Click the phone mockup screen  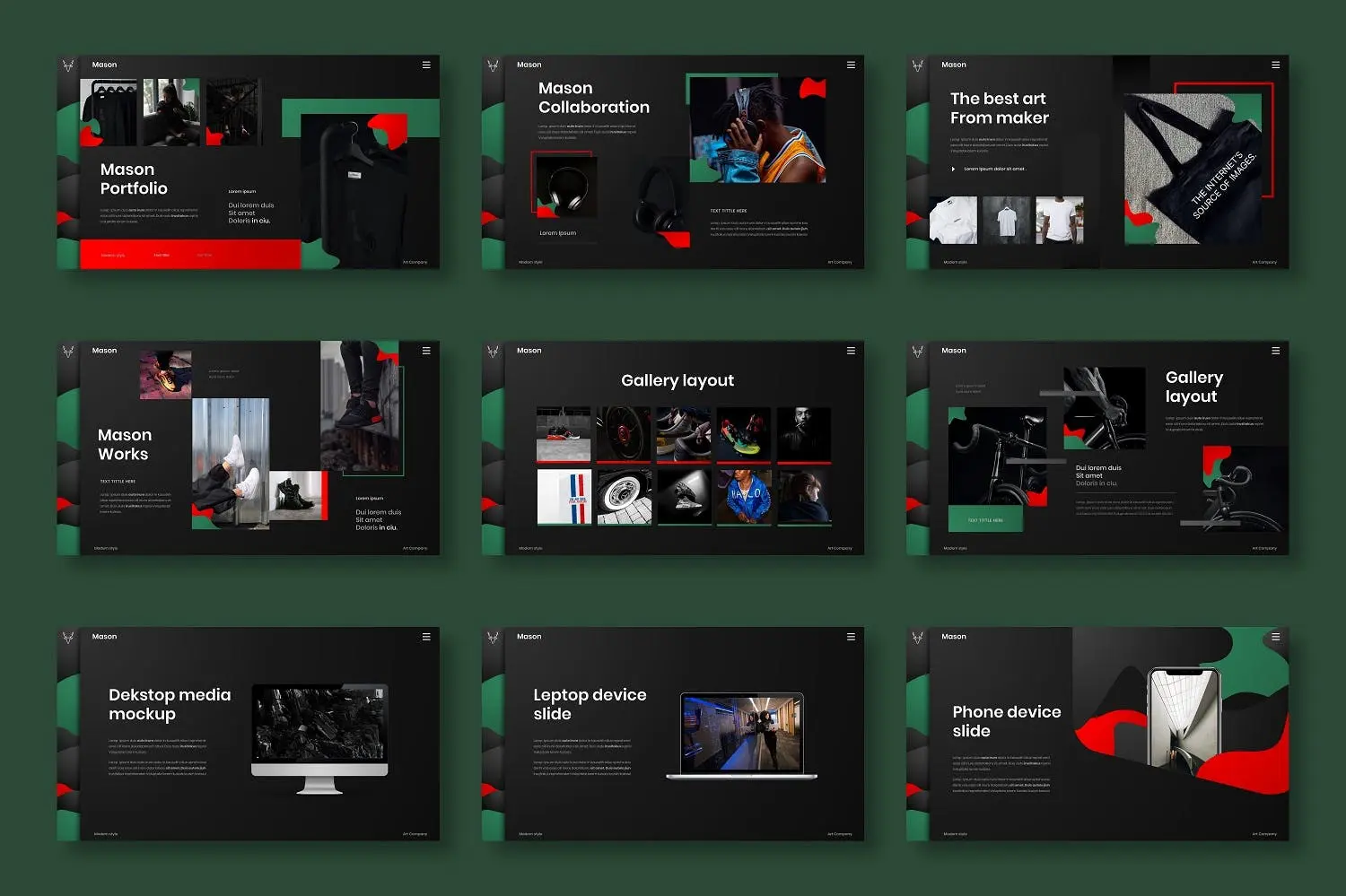click(x=1184, y=723)
